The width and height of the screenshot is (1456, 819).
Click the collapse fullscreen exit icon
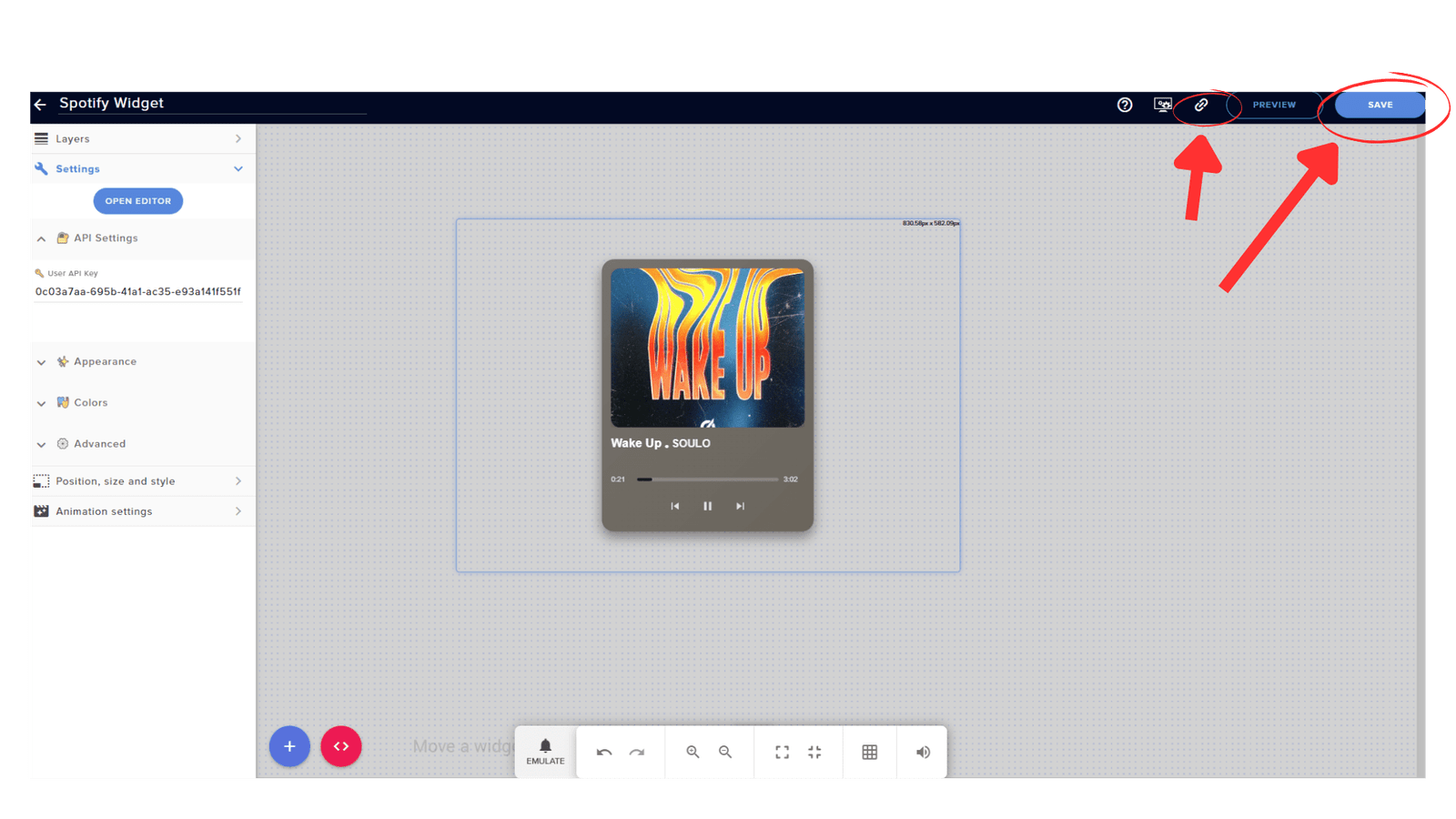(x=814, y=753)
